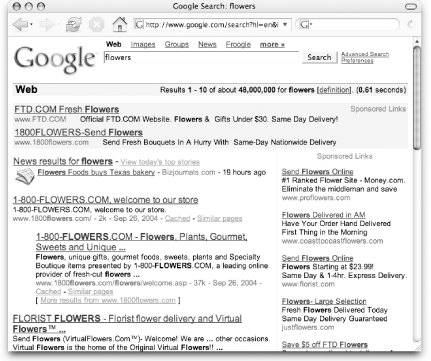The image size is (431, 361).
Task: Open the address bar history dropdown
Action: coord(285,25)
